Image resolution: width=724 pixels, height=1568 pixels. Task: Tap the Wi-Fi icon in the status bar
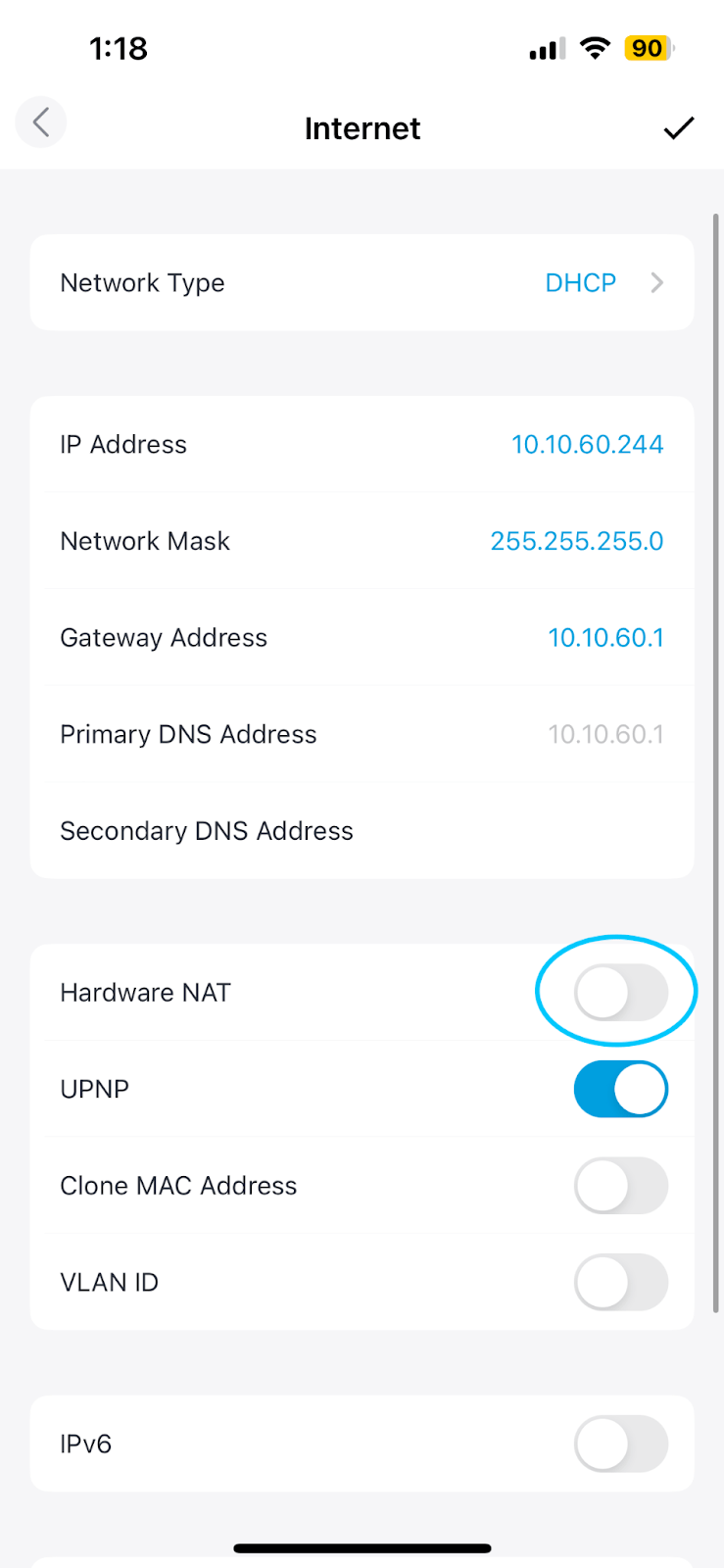tap(595, 47)
